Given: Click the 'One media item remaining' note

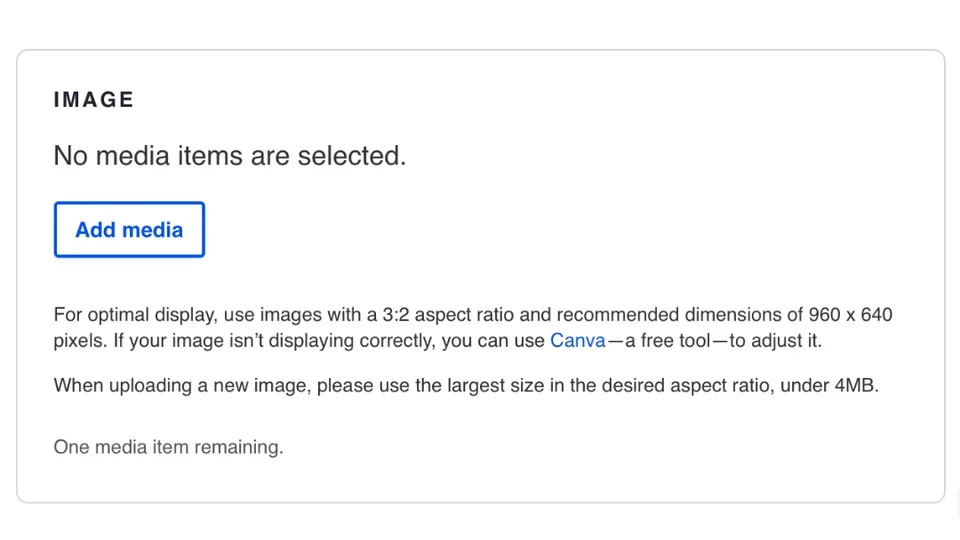Looking at the screenshot, I should pyautogui.click(x=168, y=447).
